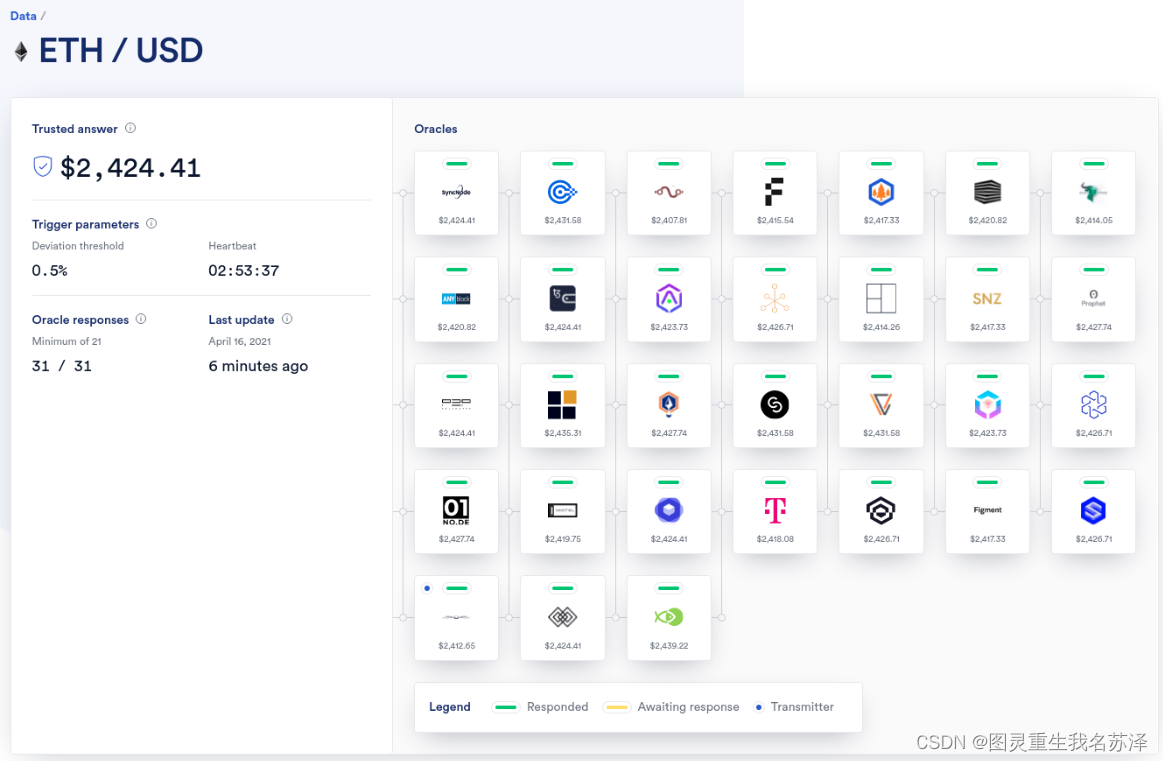Open the black and orange squares logo
The height and width of the screenshot is (761, 1163).
click(x=562, y=404)
